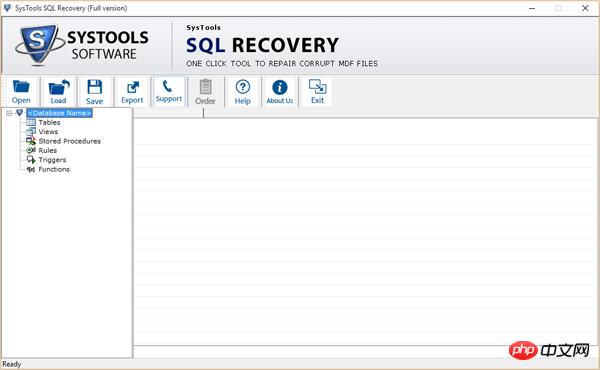Click the Order clipboard icon
The width and height of the screenshot is (600, 370).
[x=205, y=91]
